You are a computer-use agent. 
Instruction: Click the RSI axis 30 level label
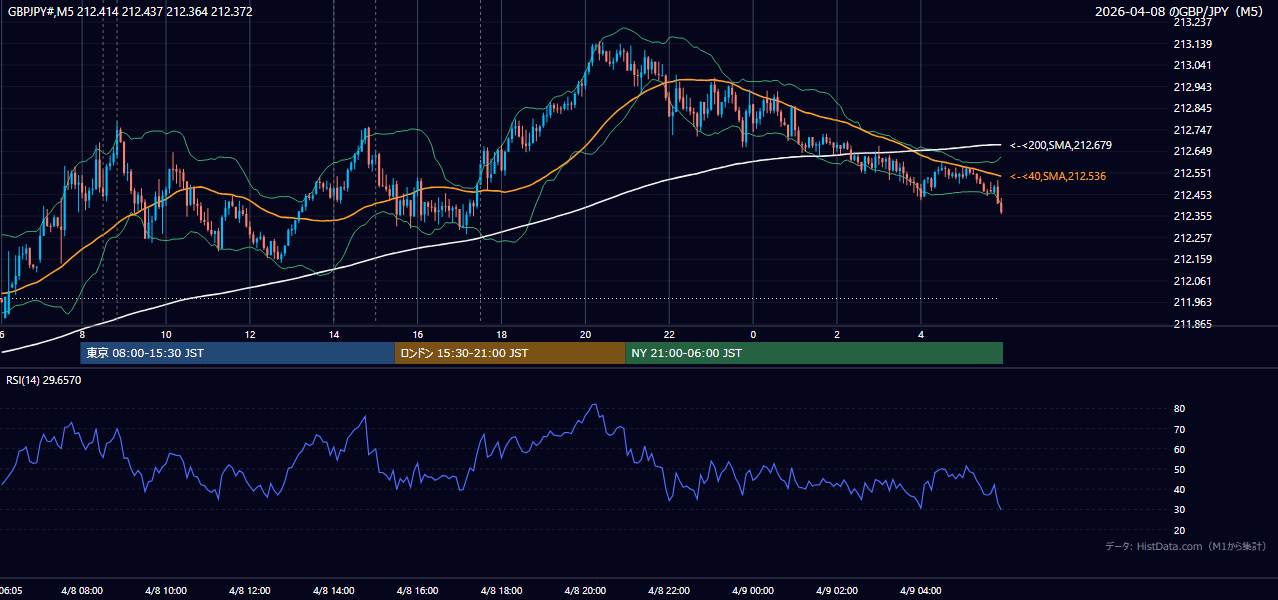point(1179,510)
